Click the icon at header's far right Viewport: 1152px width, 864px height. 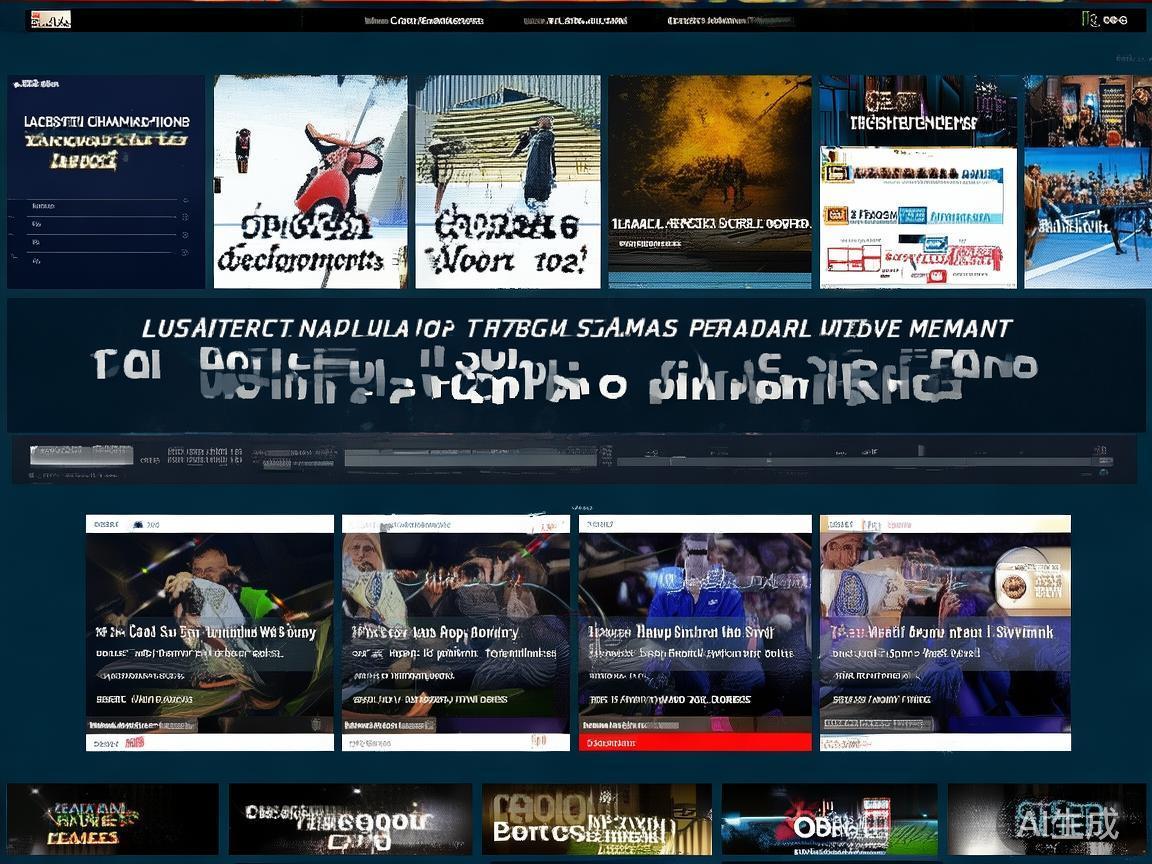(1106, 19)
